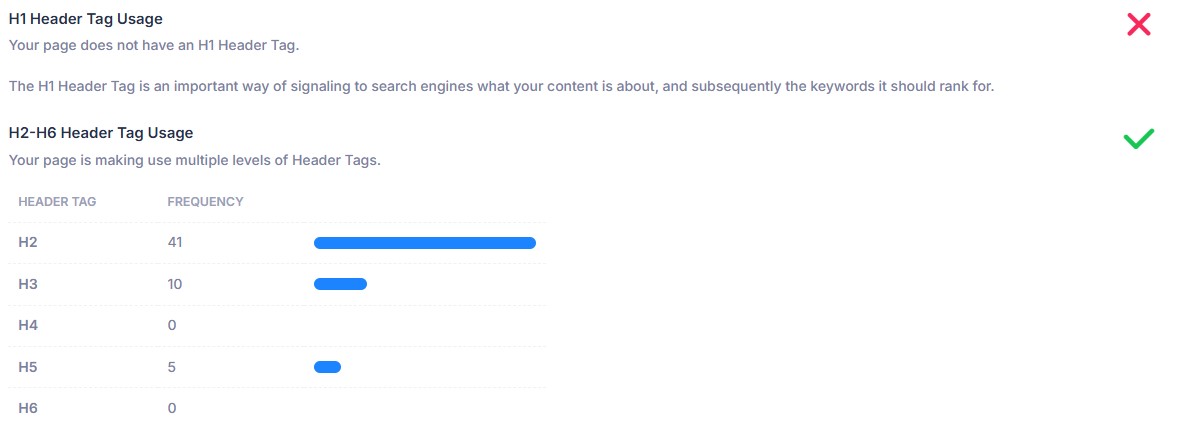This screenshot has width=1193, height=439.
Task: Click the H2 frequency bar
Action: [424, 243]
